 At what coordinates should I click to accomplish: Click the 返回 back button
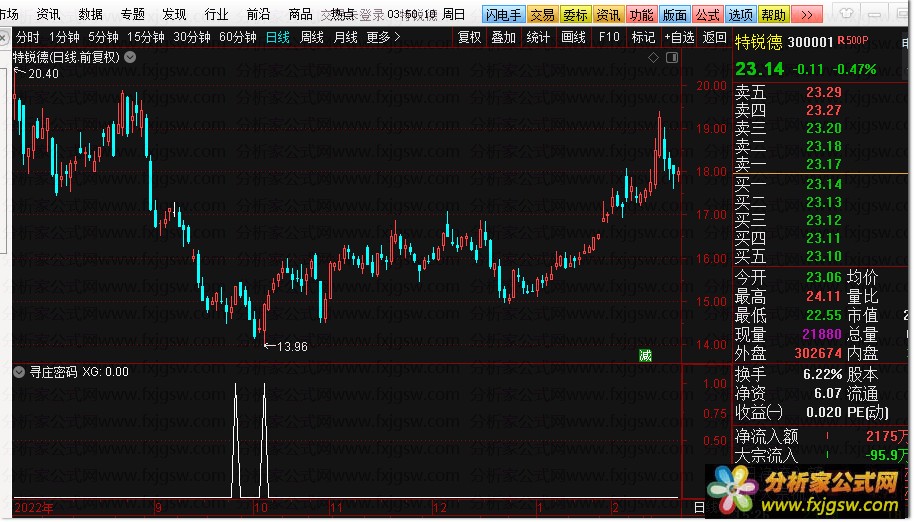(x=714, y=37)
